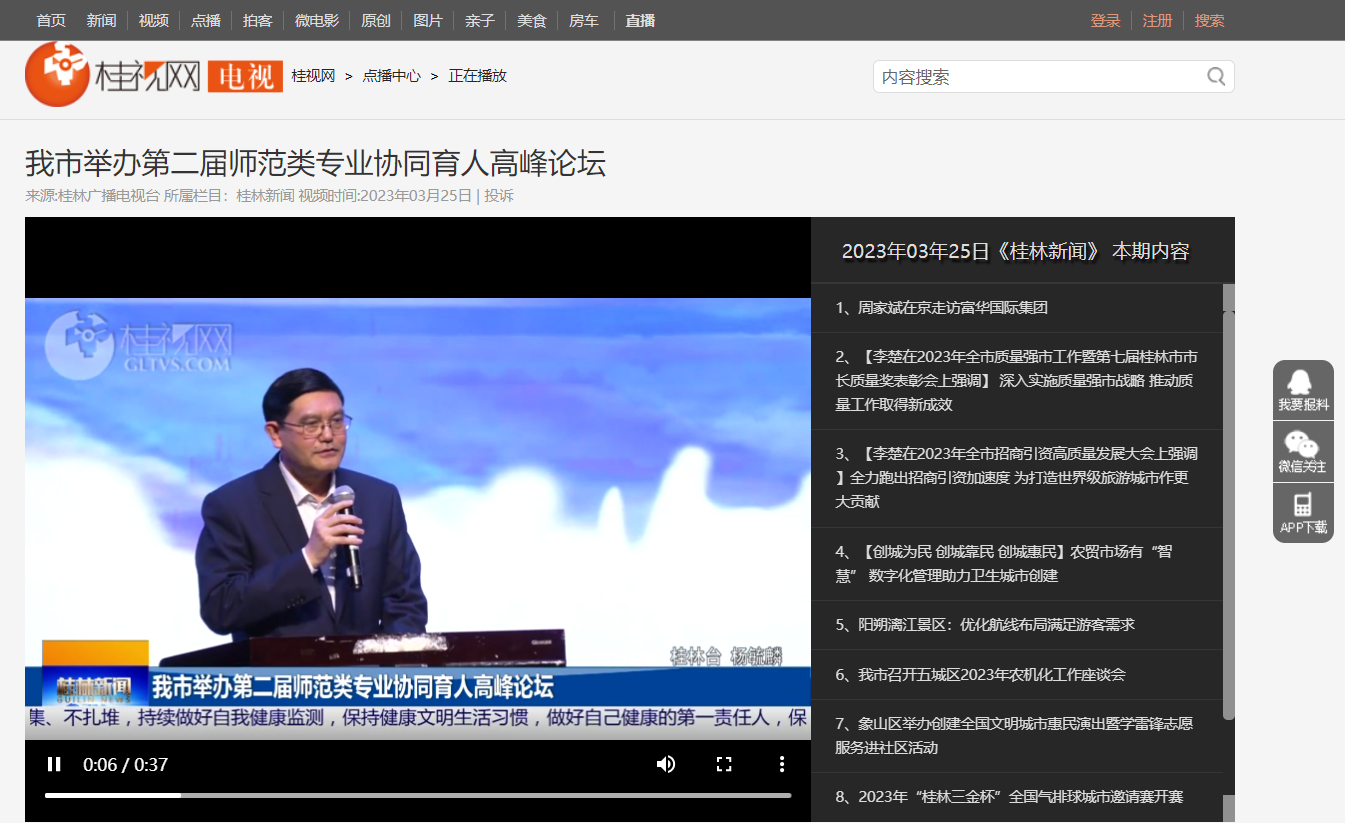This screenshot has height=823, width=1345.
Task: Click the search magnifier icon
Action: [1216, 77]
